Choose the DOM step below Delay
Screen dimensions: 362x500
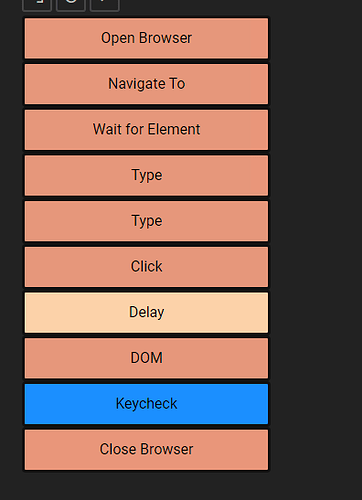coord(146,358)
